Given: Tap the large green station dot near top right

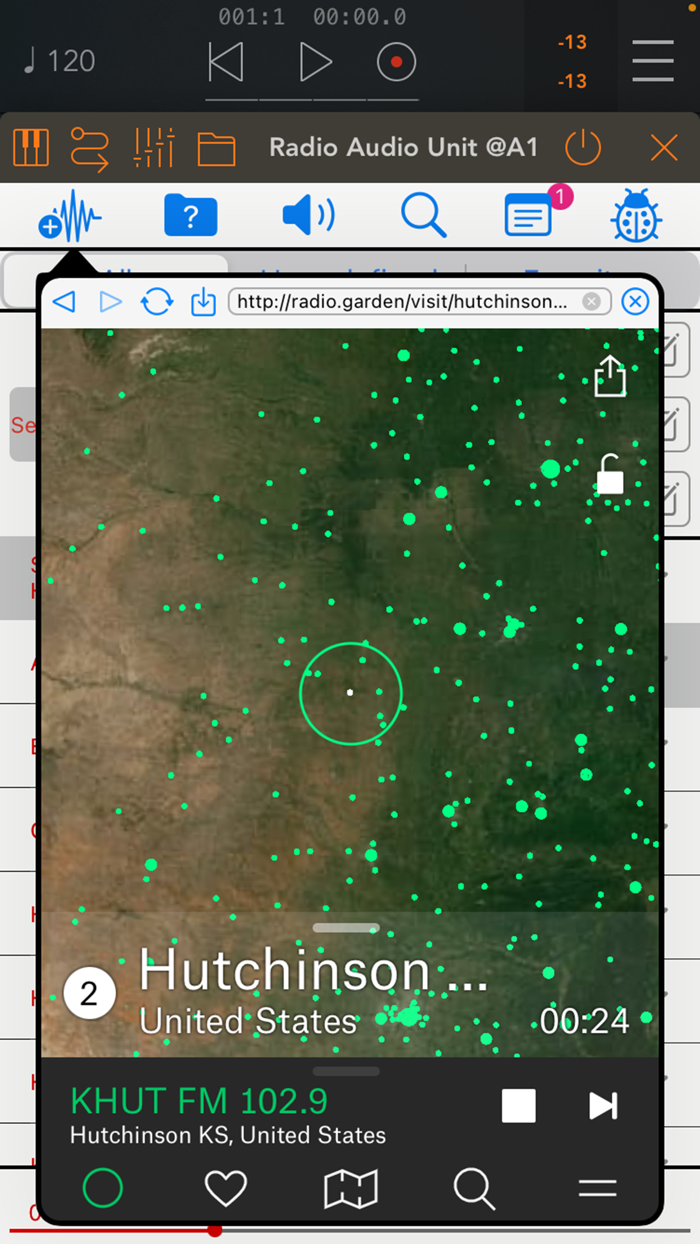Looking at the screenshot, I should pyautogui.click(x=550, y=468).
